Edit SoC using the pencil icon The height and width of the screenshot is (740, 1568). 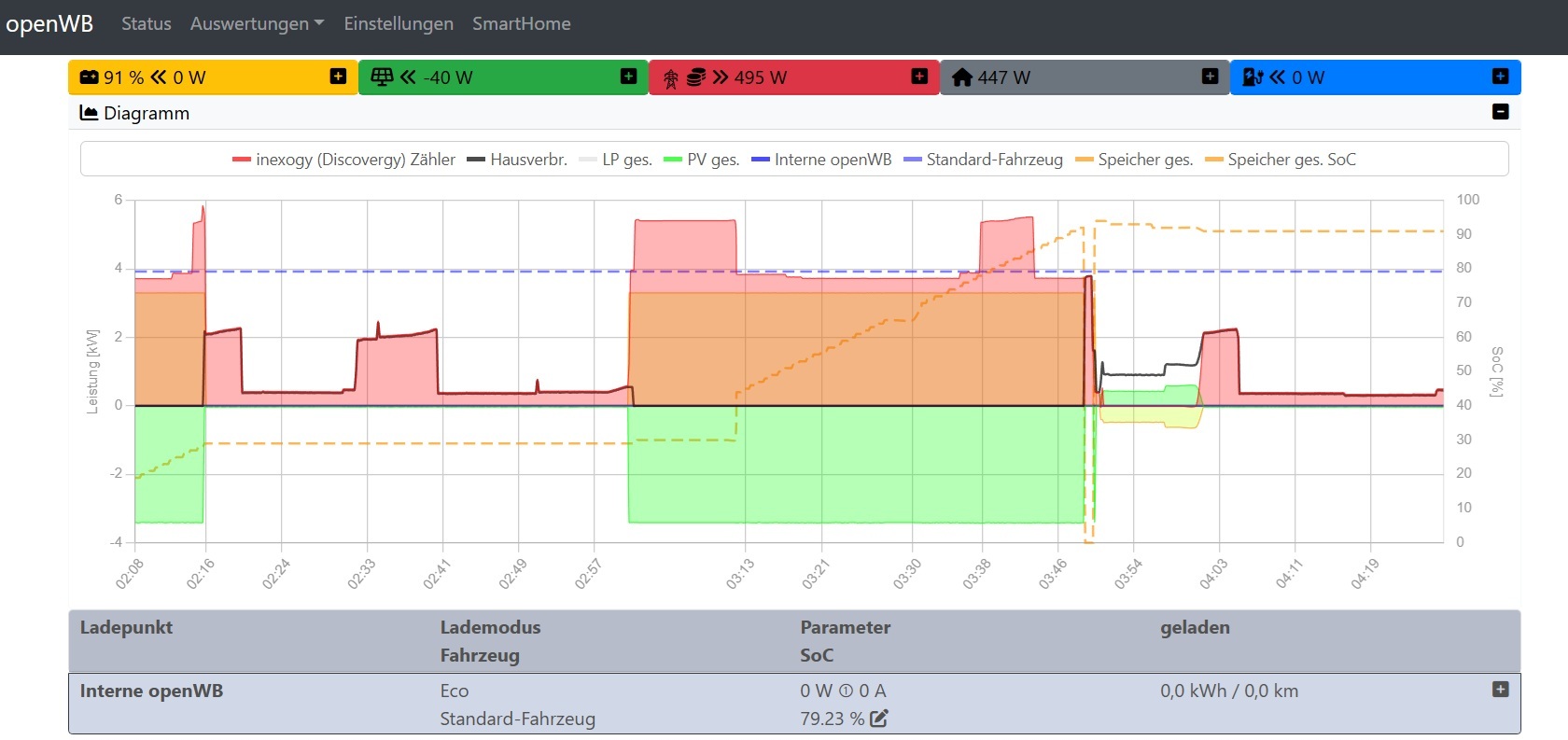tap(879, 719)
